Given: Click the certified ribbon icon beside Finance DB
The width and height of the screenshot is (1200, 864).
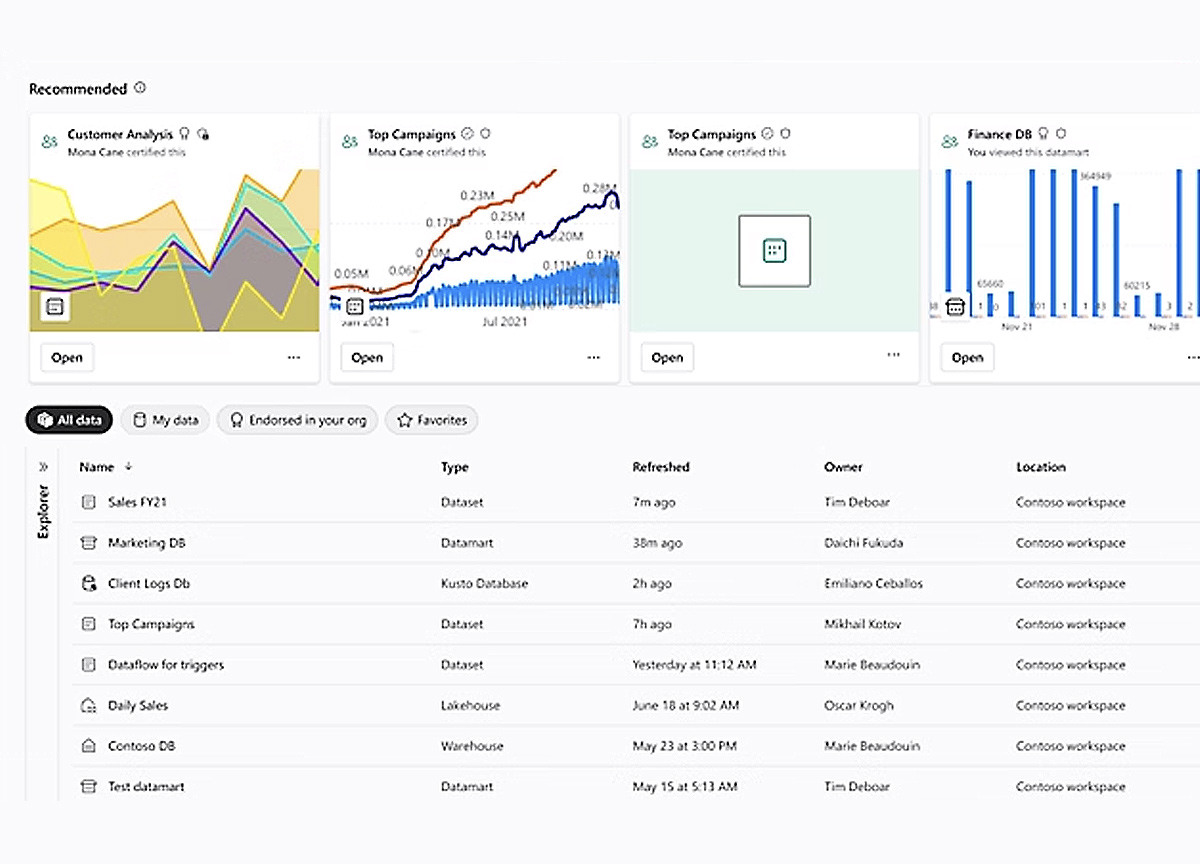Looking at the screenshot, I should tap(1044, 133).
